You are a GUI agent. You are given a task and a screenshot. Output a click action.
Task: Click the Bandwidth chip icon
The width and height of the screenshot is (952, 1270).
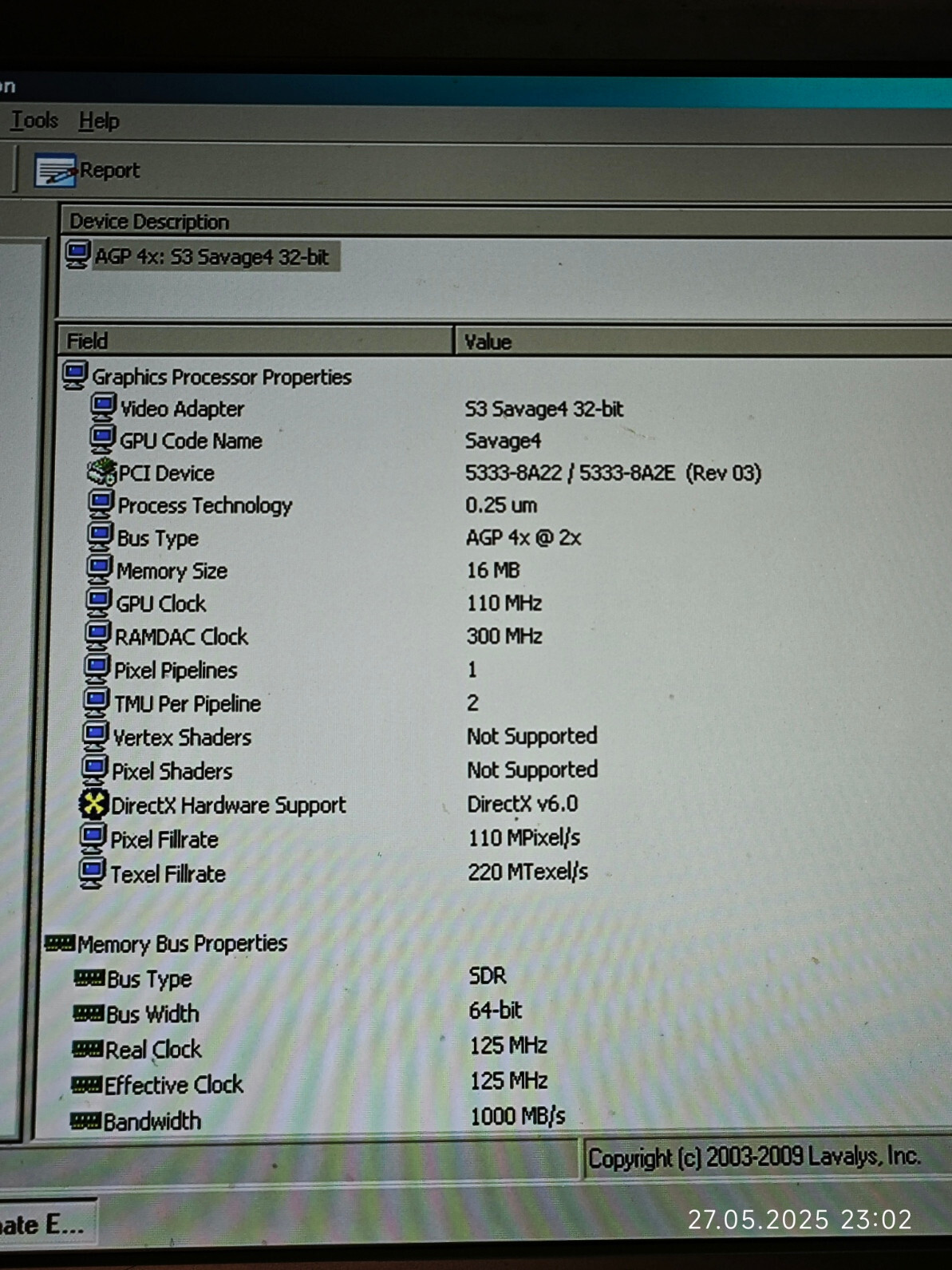(85, 1121)
